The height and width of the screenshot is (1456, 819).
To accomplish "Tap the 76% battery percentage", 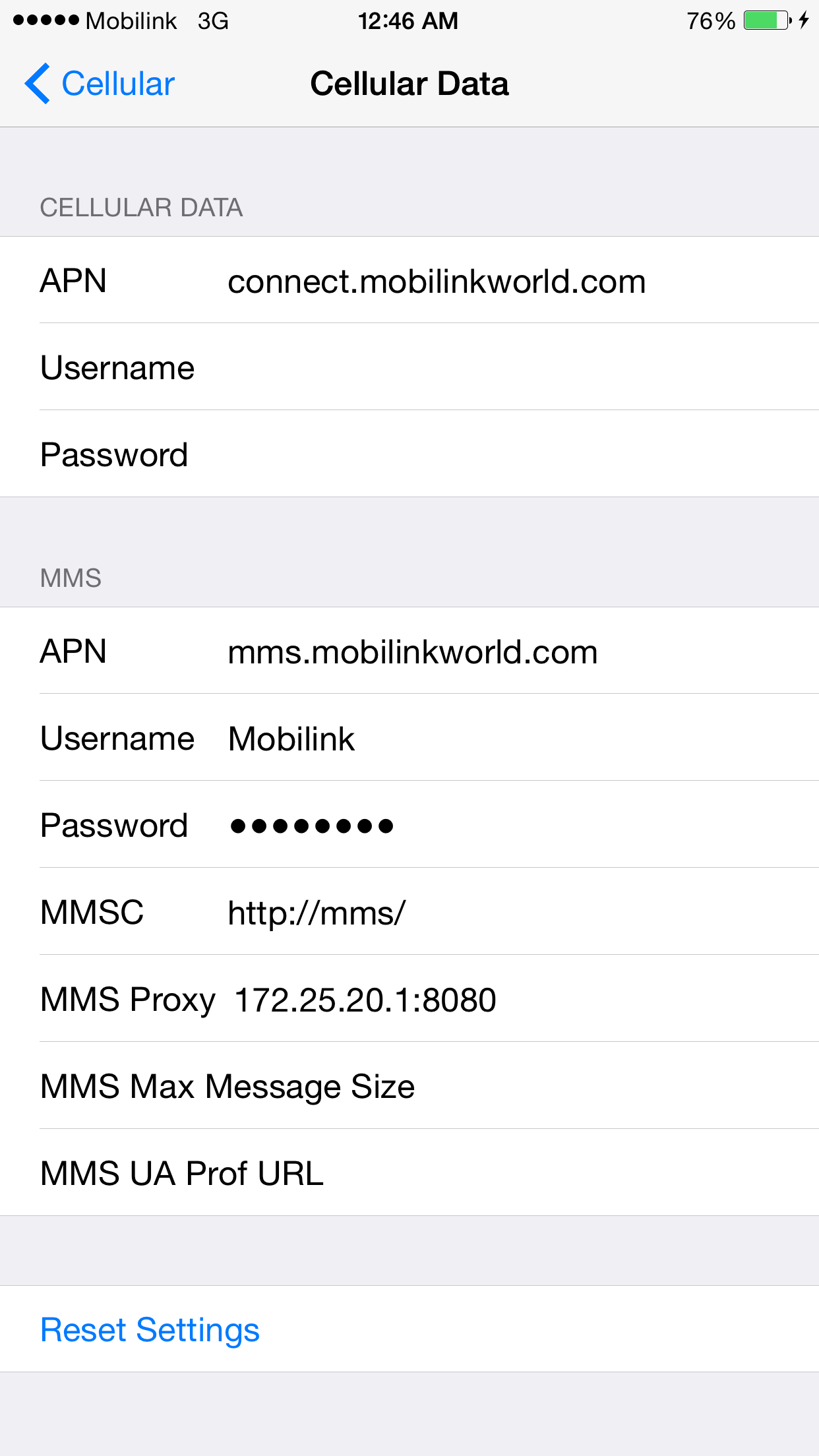I will coord(711,21).
